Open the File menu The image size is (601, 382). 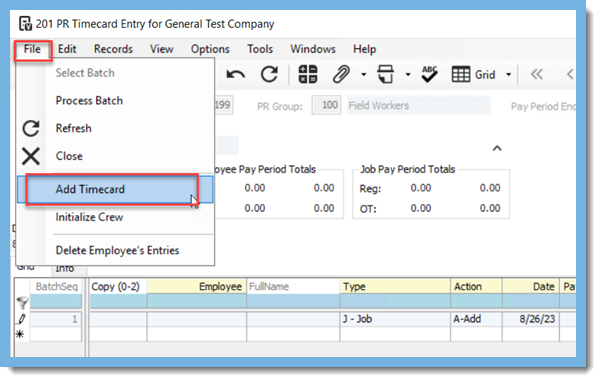coord(32,49)
